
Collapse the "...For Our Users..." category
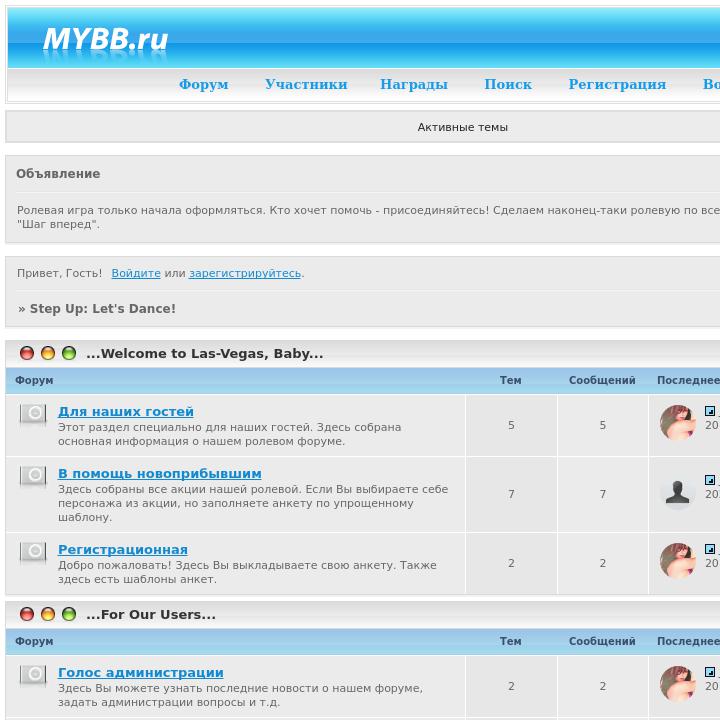[150, 614]
